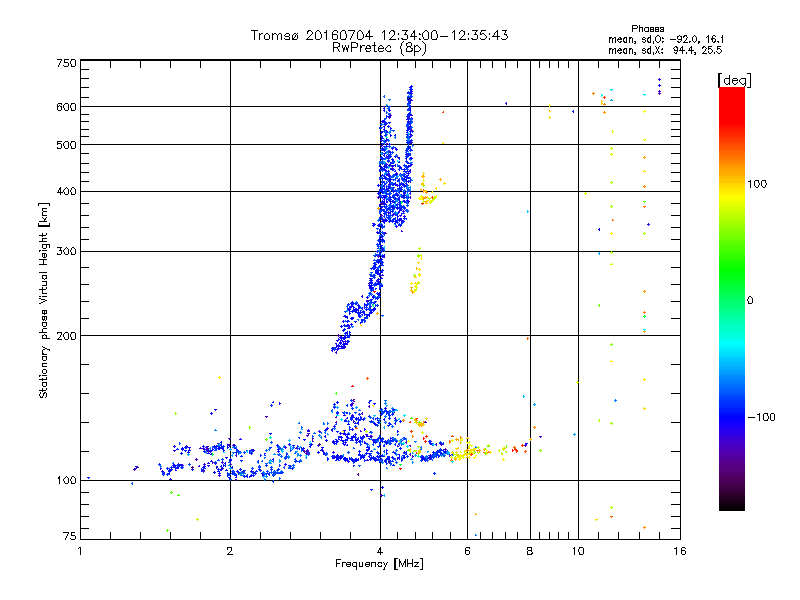
Task: Click the y-axis tick label '300'
Action: (x=66, y=251)
